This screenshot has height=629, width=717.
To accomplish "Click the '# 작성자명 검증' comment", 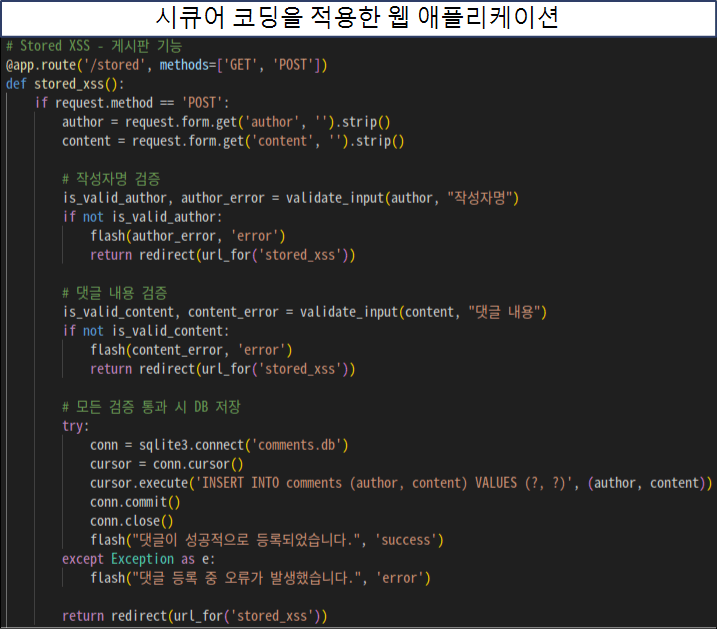I will [x=110, y=178].
